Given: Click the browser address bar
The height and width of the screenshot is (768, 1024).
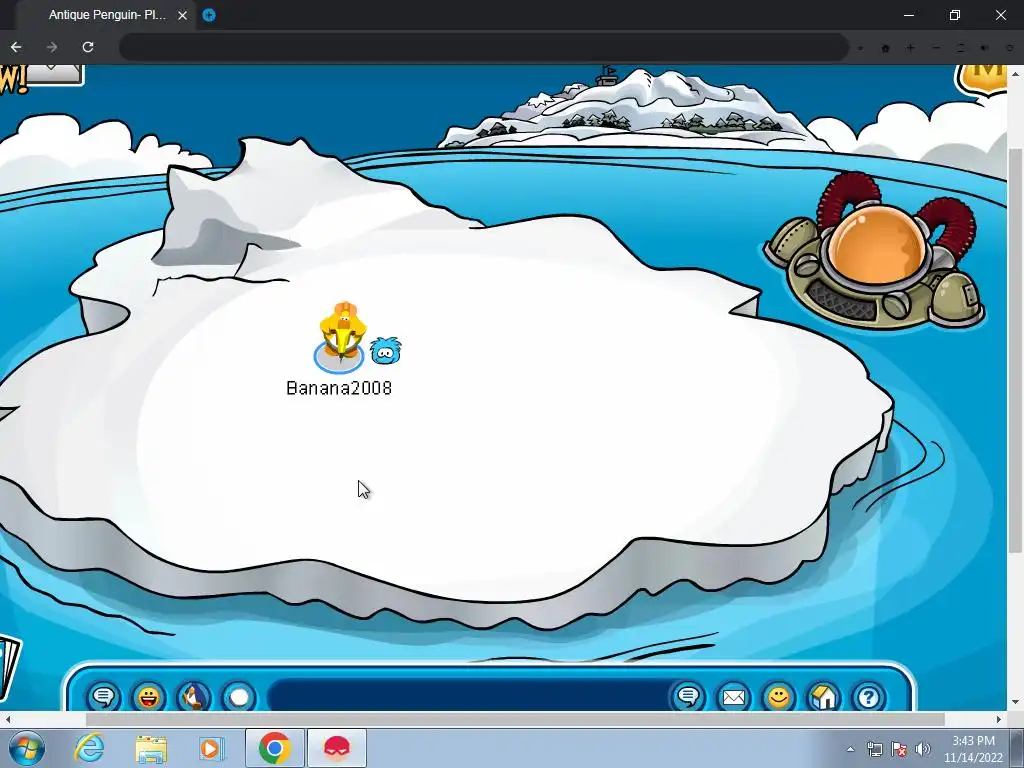Looking at the screenshot, I should pos(483,48).
